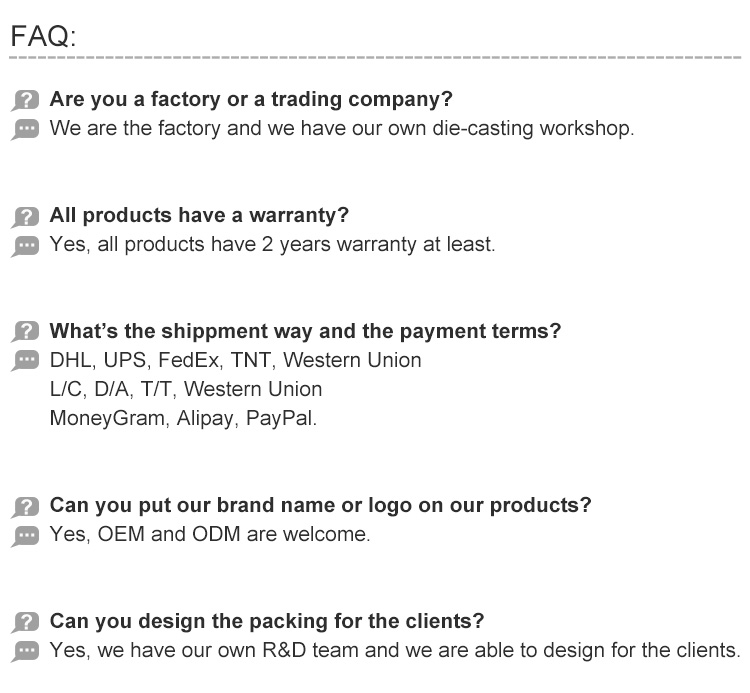The image size is (750, 693).
Task: Click speech bubble icon beside 2 years warranty answer
Action: coord(26,246)
